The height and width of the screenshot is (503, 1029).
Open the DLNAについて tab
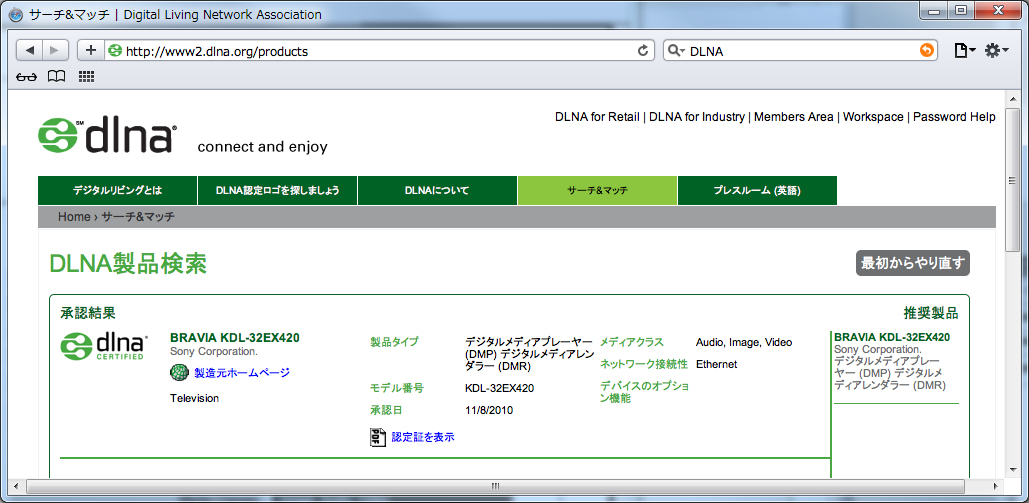(438, 190)
